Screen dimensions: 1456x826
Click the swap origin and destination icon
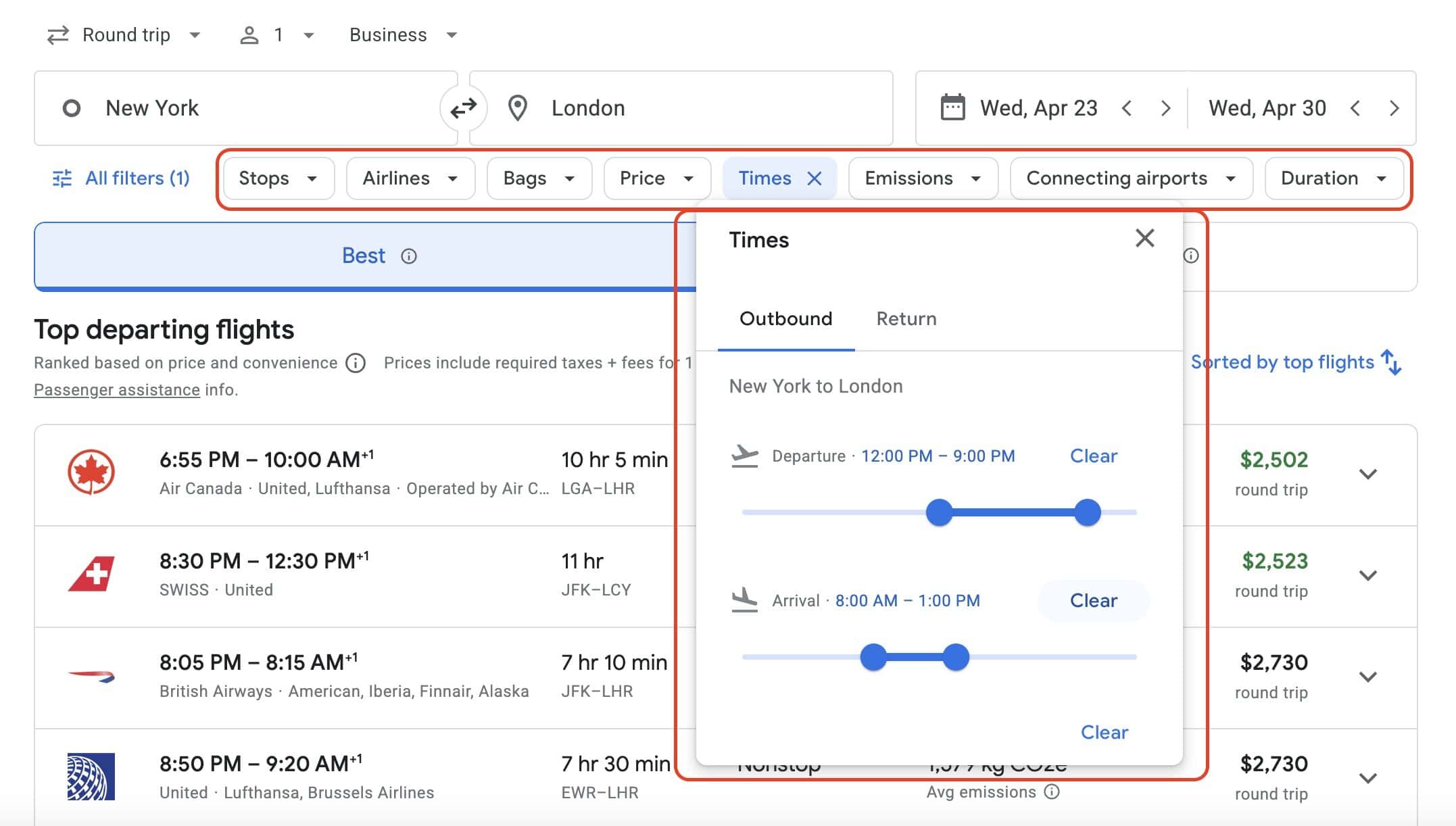464,108
